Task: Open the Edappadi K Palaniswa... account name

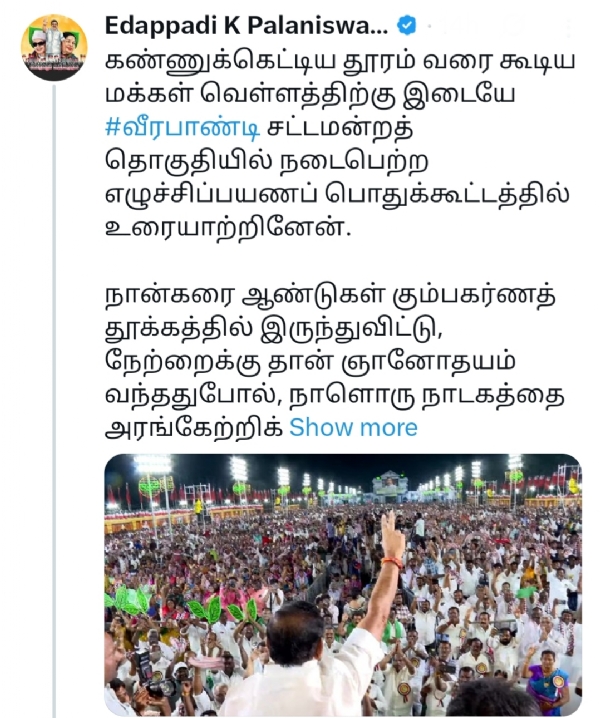Action: 246,26
